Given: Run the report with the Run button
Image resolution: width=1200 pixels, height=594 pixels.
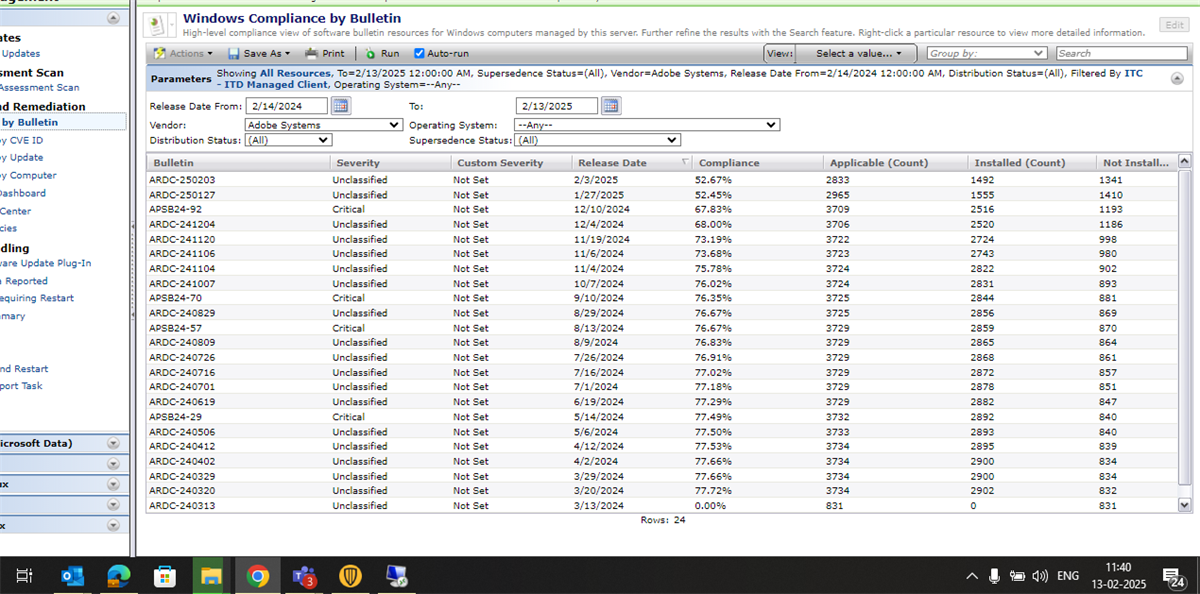Looking at the screenshot, I should [x=382, y=53].
